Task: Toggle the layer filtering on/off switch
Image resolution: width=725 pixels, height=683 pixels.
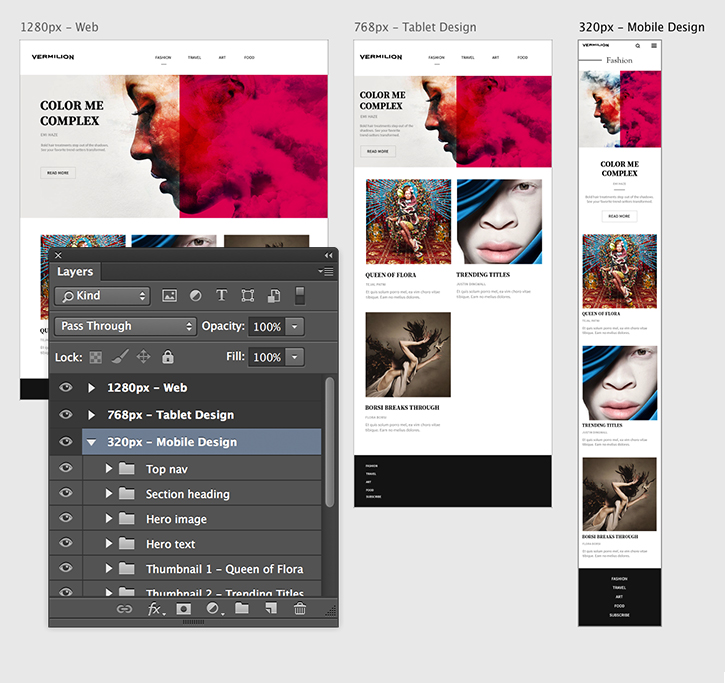Action: coord(300,295)
